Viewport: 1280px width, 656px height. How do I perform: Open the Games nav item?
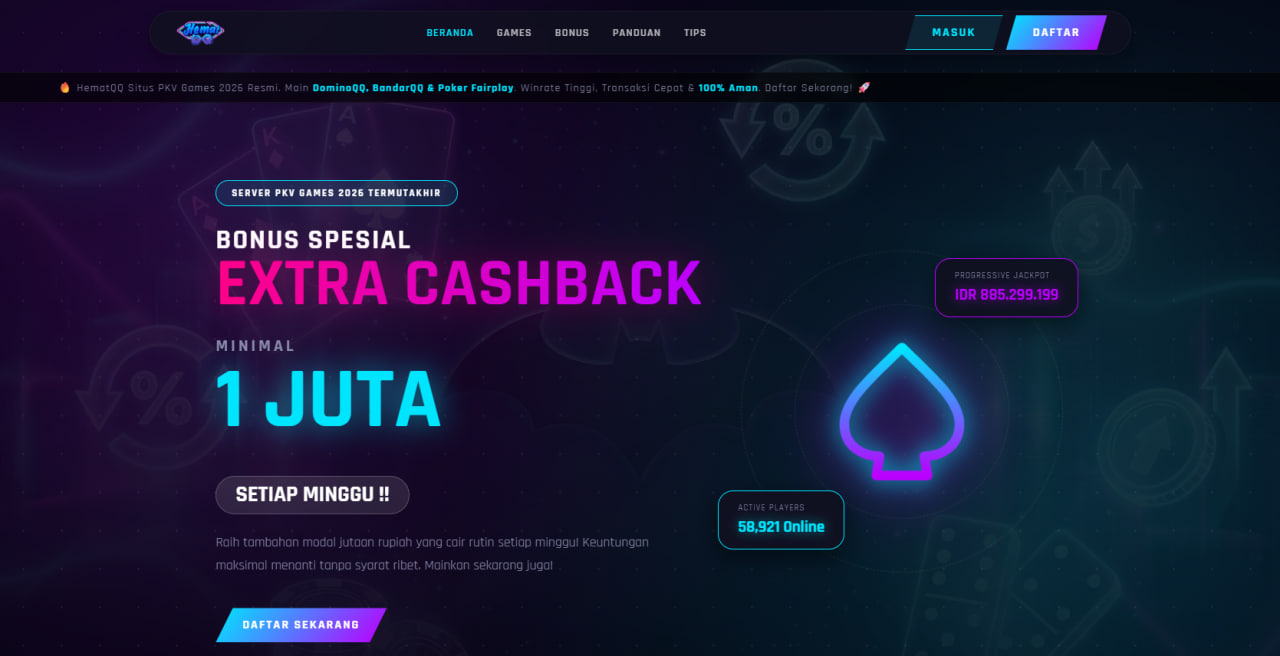pos(514,33)
